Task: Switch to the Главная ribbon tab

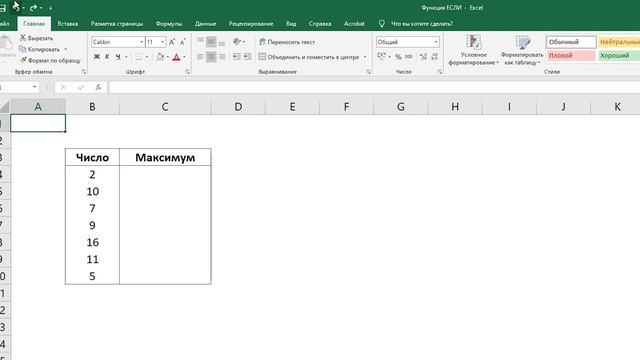Action: 34,24
